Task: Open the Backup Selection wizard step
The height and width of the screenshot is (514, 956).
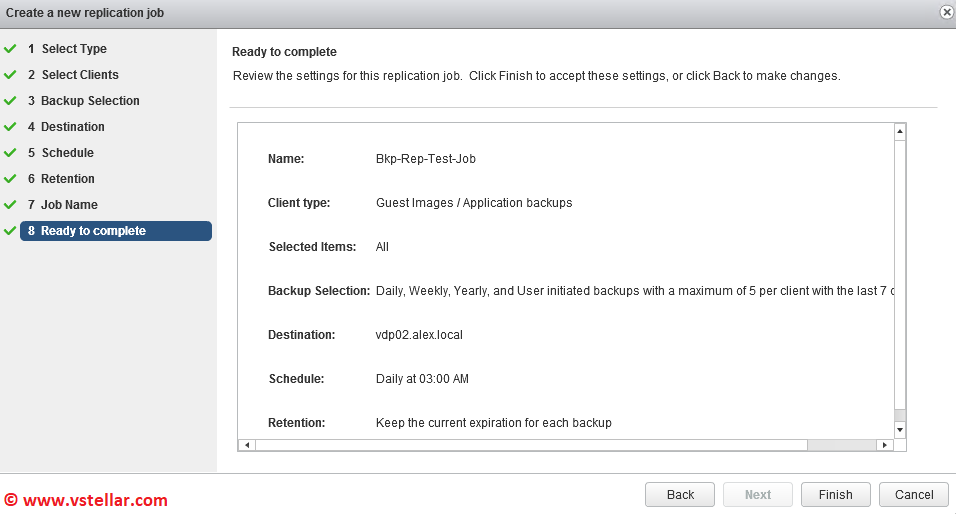Action: tap(90, 101)
